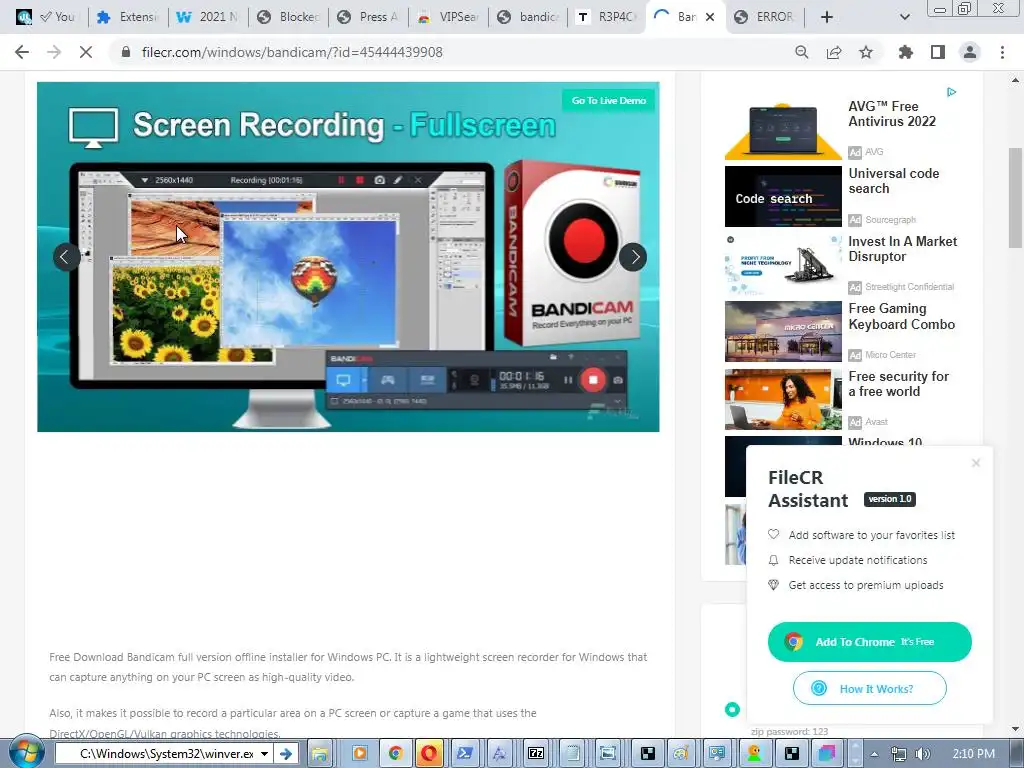
Task: Close the active Bandicam tab
Action: [x=711, y=17]
